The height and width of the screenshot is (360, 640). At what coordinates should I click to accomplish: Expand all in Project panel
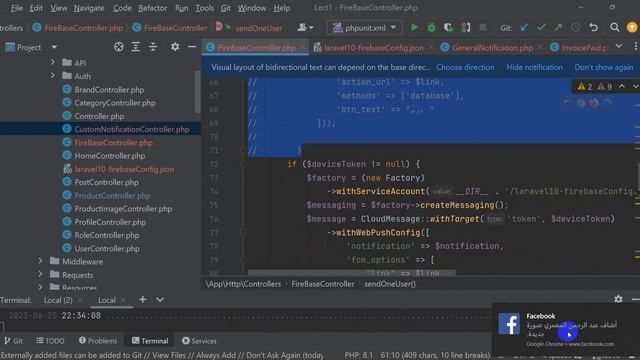pyautogui.click(x=136, y=47)
